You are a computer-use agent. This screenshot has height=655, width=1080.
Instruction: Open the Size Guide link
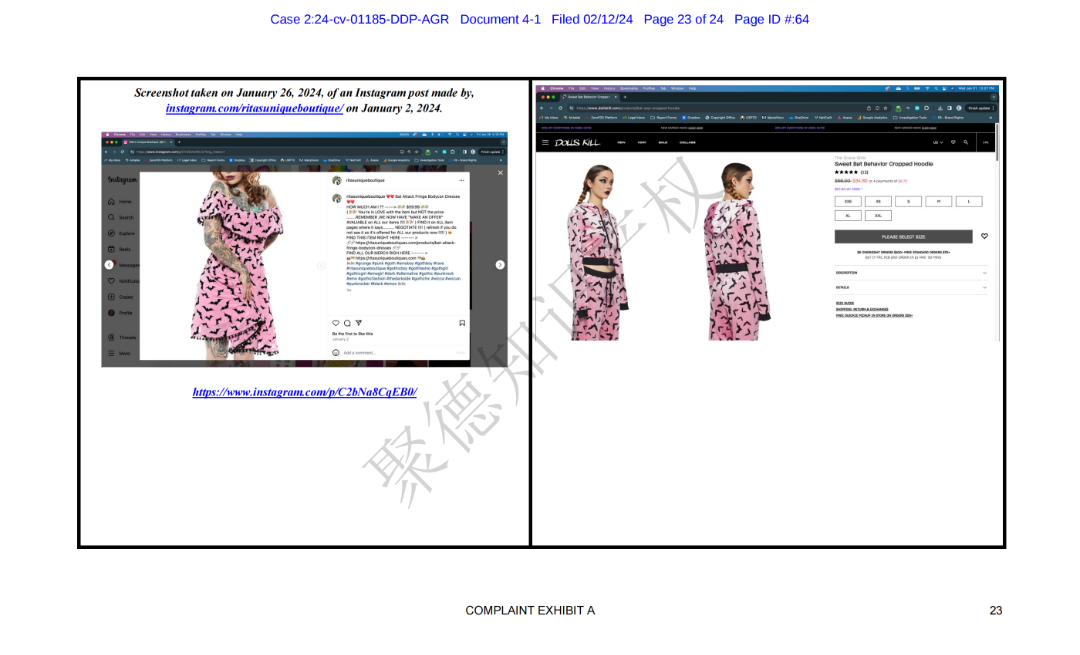[844, 303]
